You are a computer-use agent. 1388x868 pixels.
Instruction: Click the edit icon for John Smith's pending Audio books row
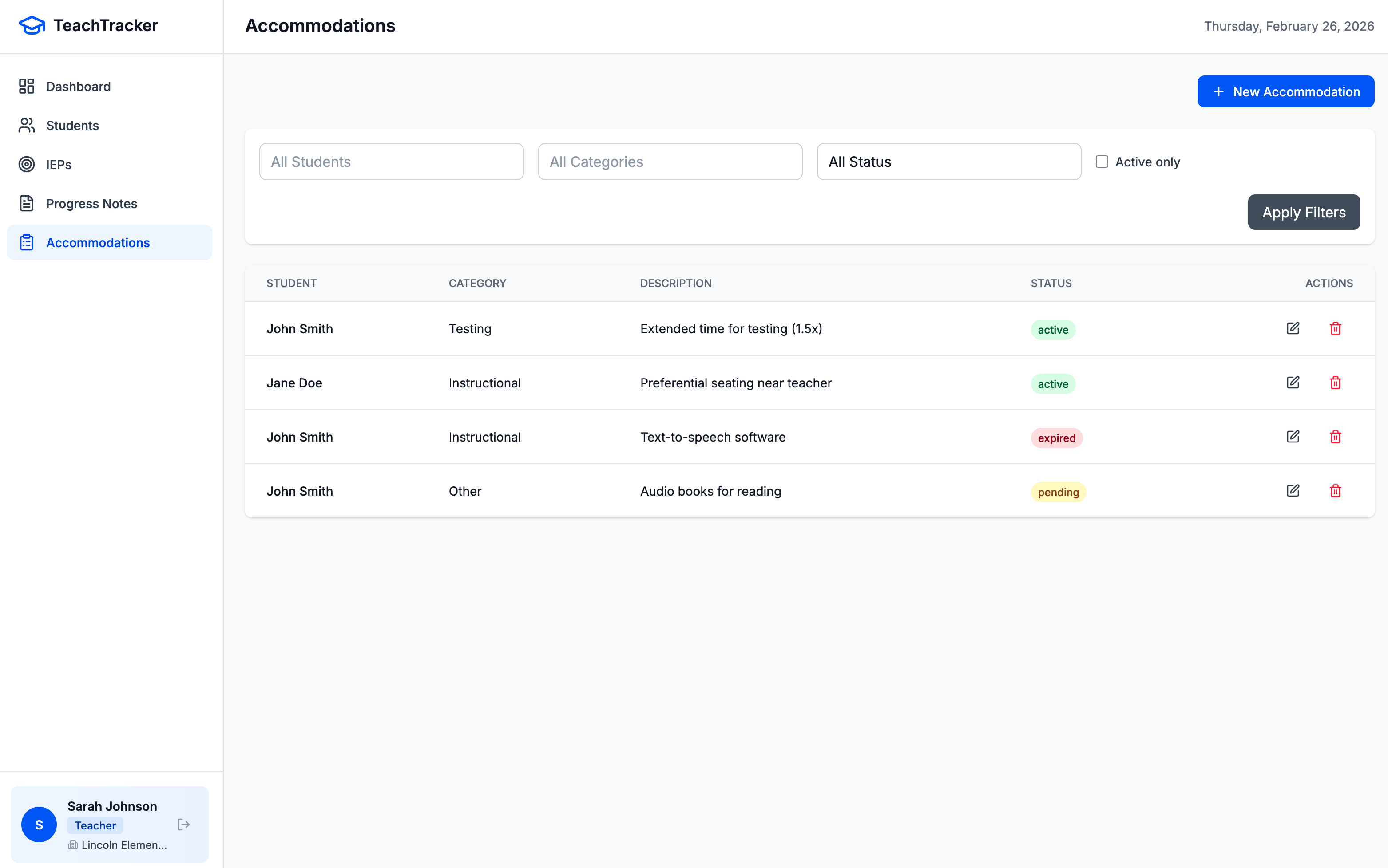pos(1293,491)
